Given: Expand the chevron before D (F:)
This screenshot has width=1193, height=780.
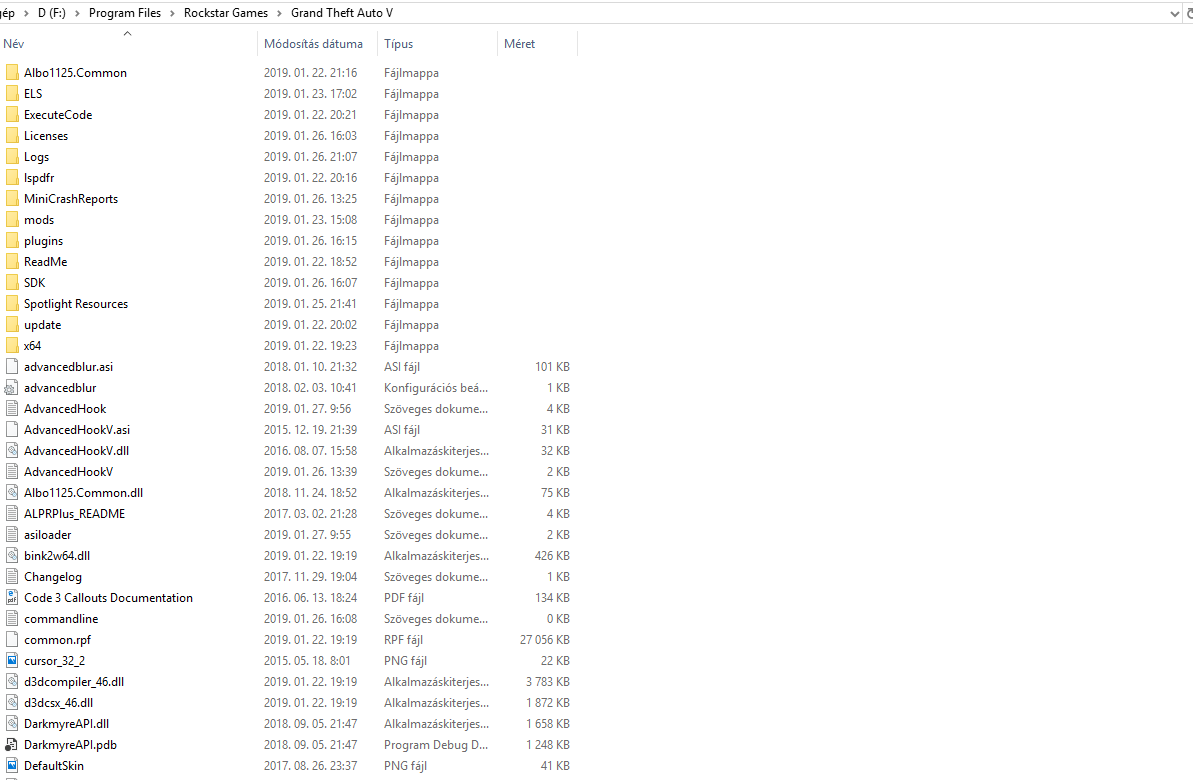Looking at the screenshot, I should click(x=26, y=13).
